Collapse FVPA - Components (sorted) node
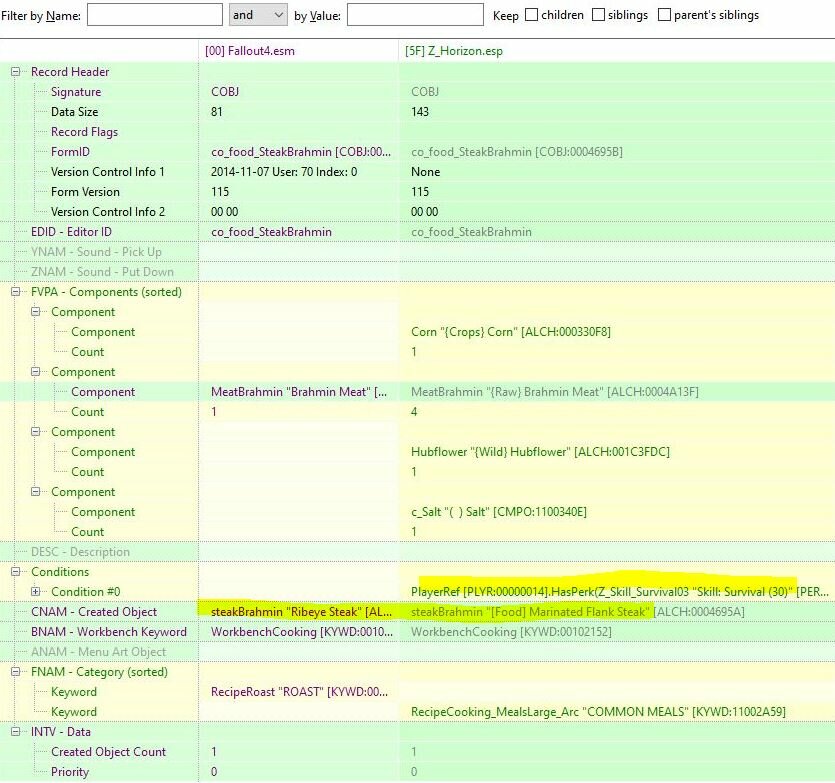 point(15,291)
